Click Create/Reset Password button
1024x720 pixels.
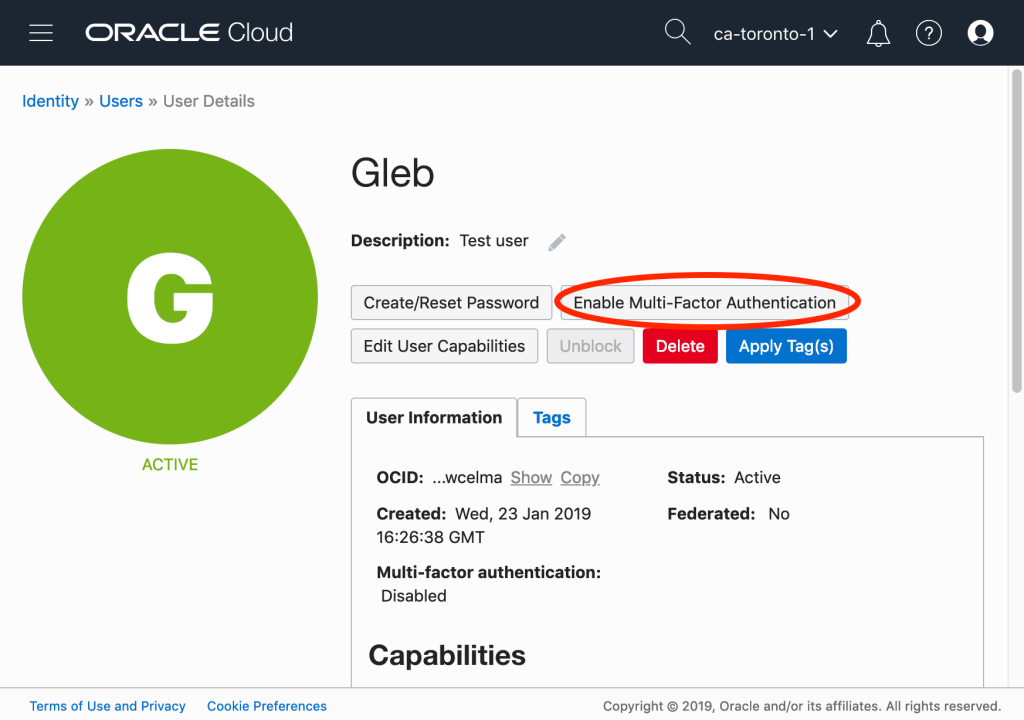pyautogui.click(x=451, y=302)
